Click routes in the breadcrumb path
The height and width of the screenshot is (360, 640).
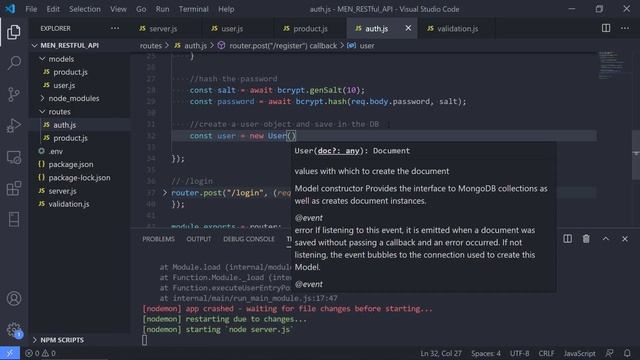click(151, 46)
